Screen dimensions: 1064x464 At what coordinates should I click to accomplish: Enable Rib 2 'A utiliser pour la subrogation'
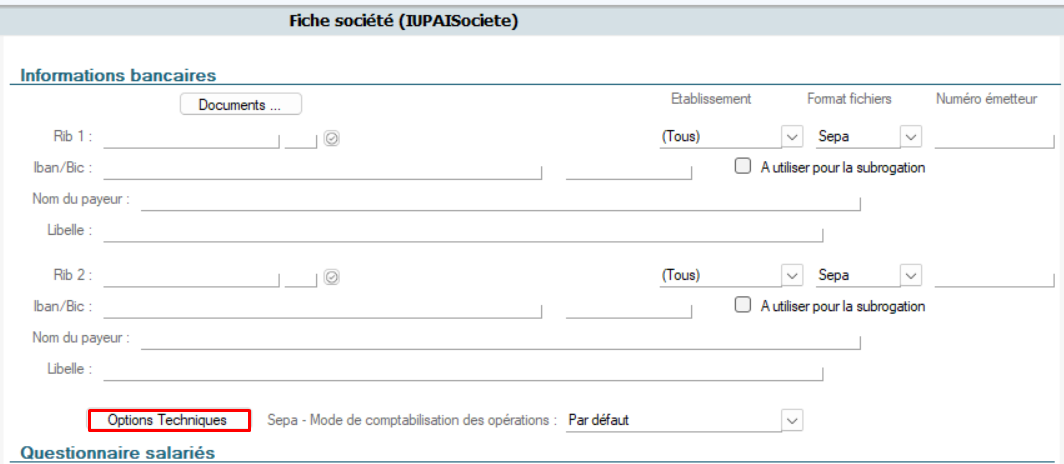(x=742, y=305)
